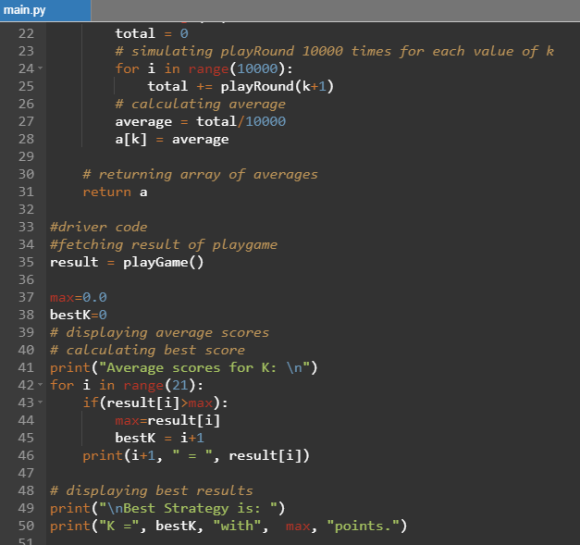Select line number 50 in the gutter
The image size is (580, 545).
pos(26,526)
